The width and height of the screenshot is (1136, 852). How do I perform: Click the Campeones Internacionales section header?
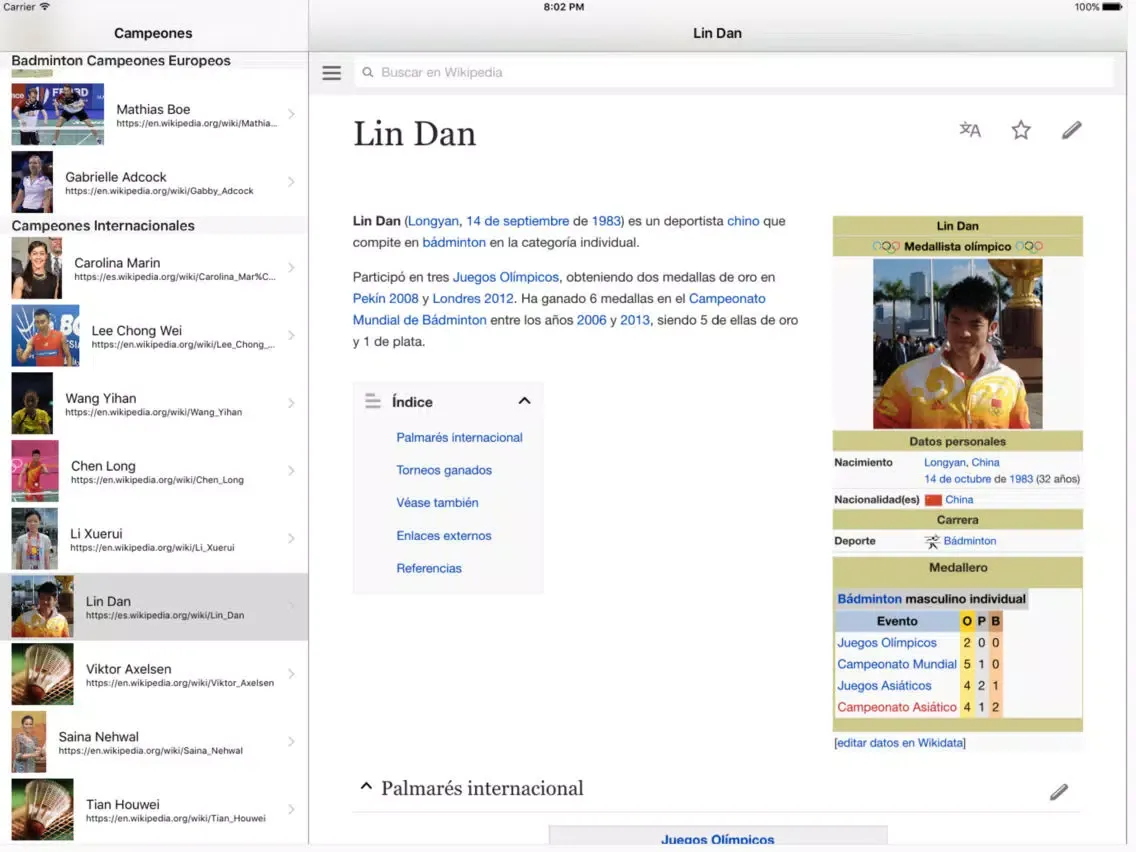[x=103, y=226]
